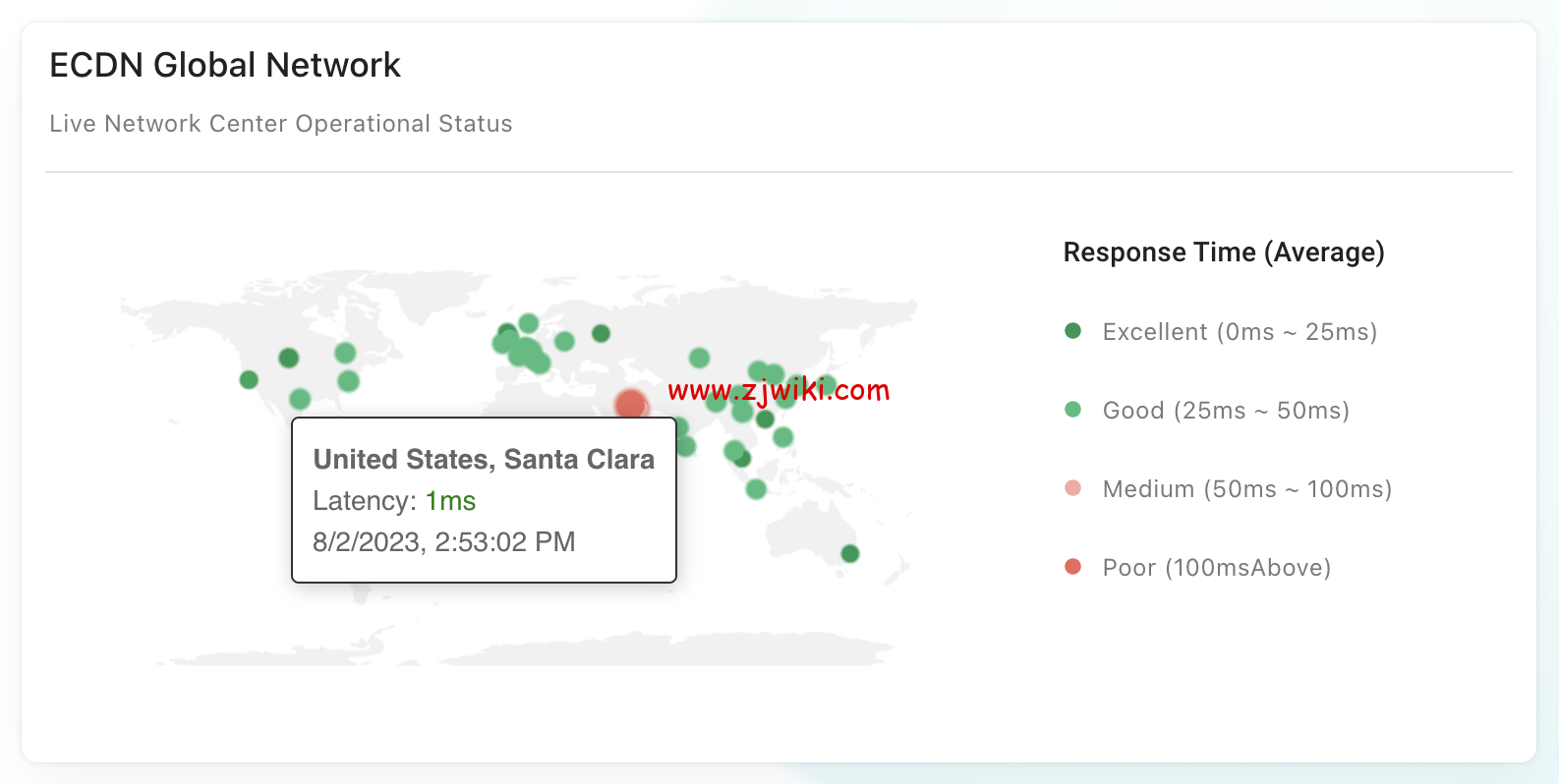Click the www.zjwiki.com watermark link

point(779,390)
